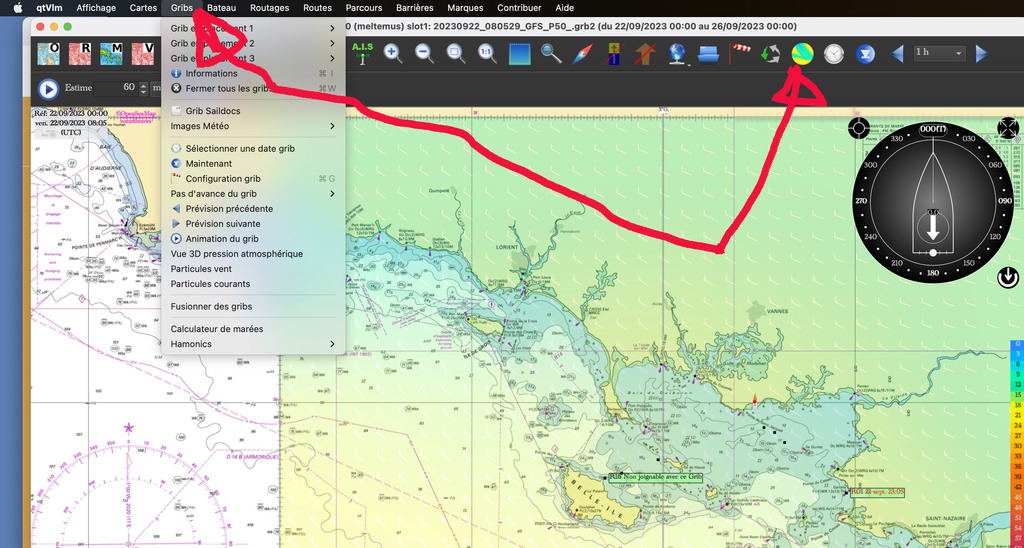
Task: Click the Estime value stepper arrows
Action: (144, 88)
